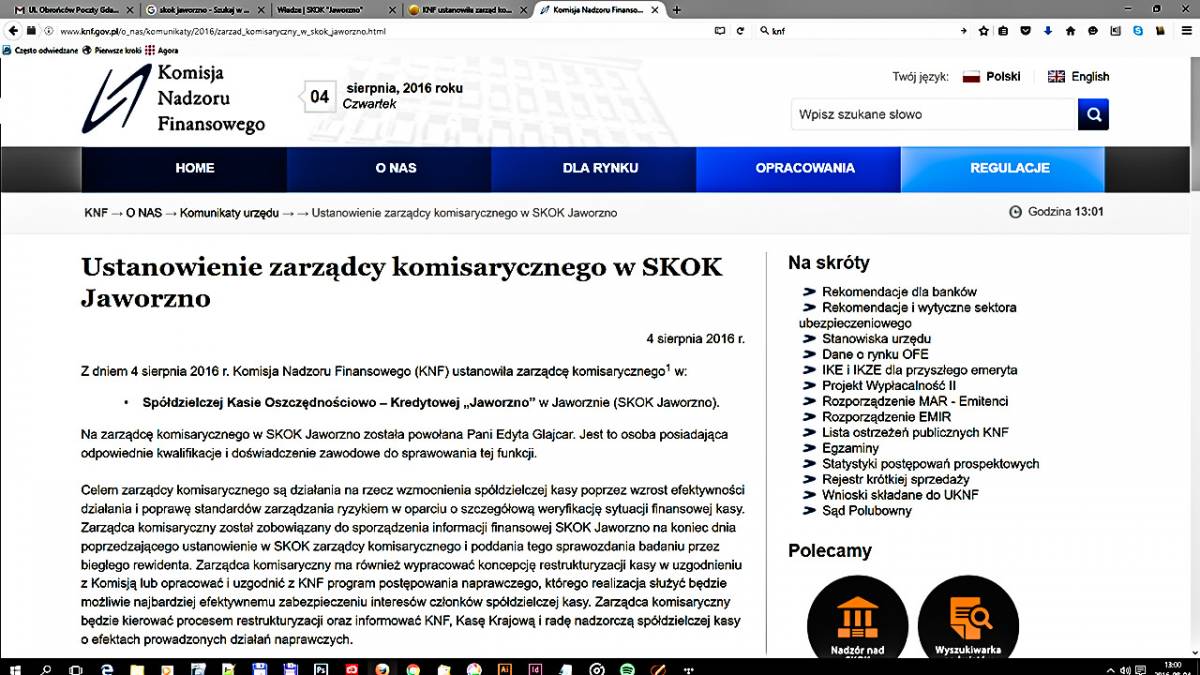Click the browser back arrow button
The image size is (1200, 675).
[12, 30]
